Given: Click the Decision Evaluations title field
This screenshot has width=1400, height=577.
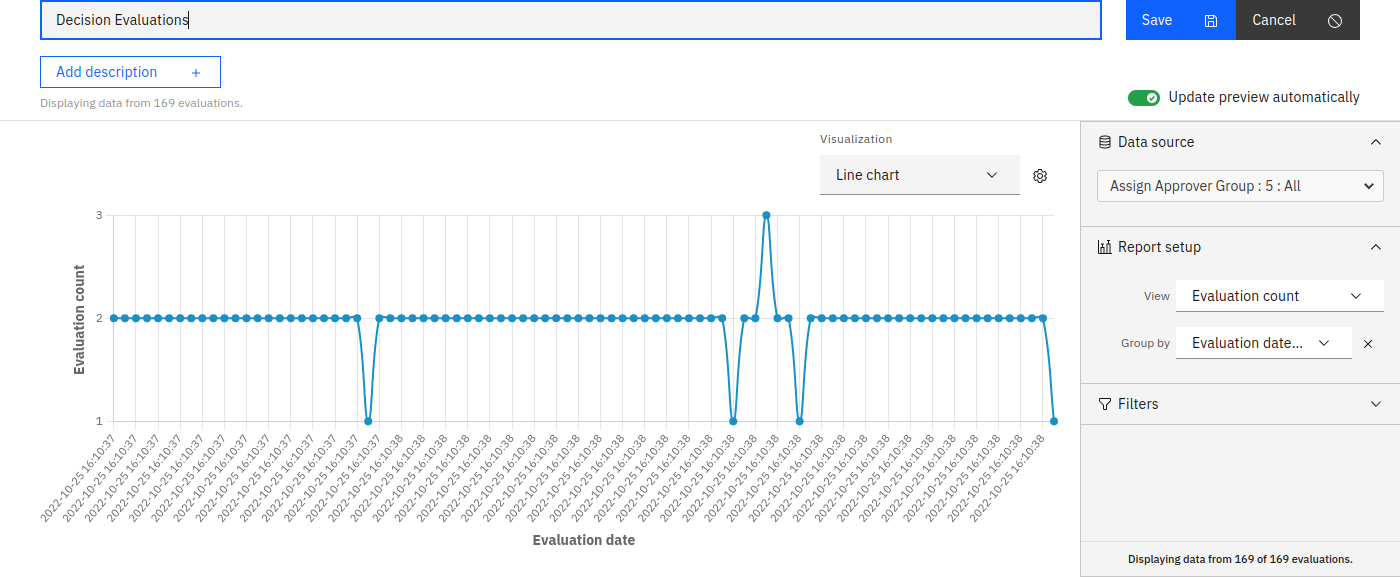Looking at the screenshot, I should [x=570, y=19].
